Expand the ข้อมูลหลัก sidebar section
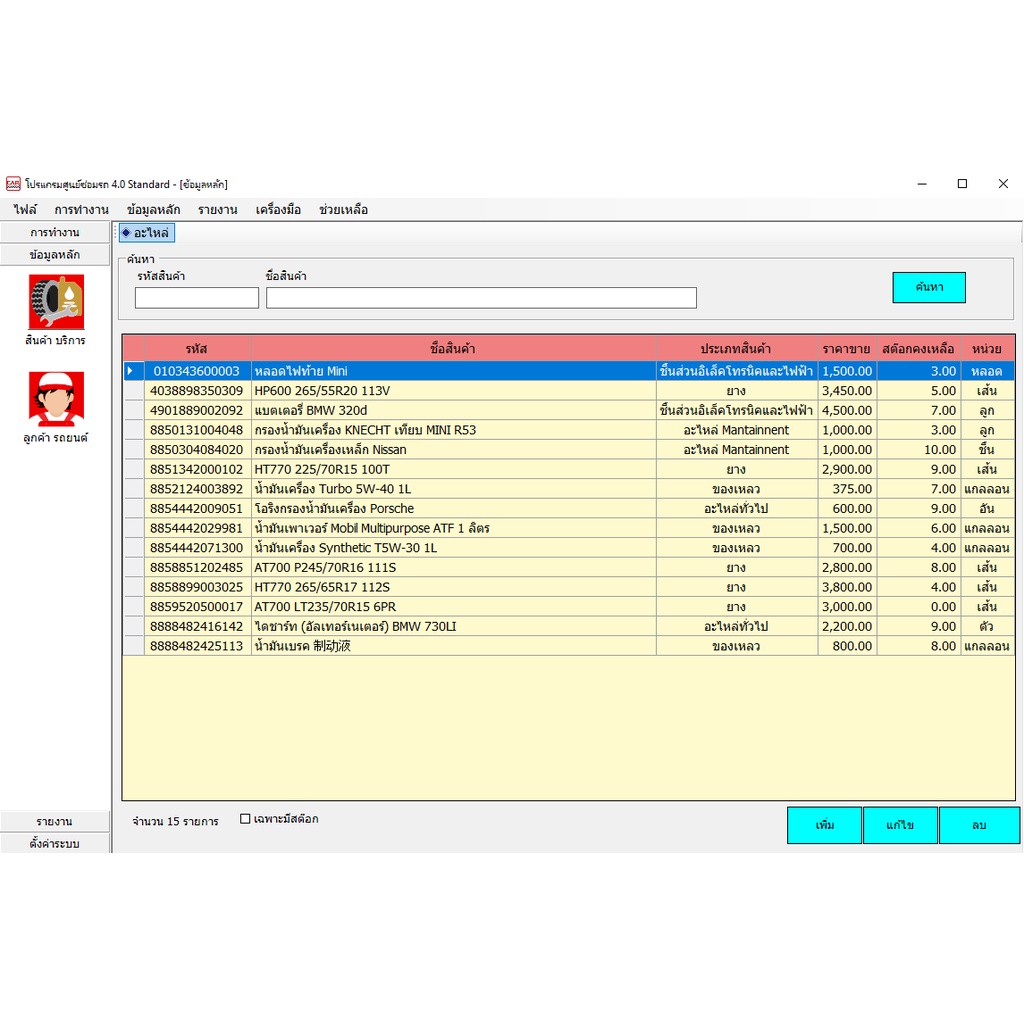 pos(55,255)
